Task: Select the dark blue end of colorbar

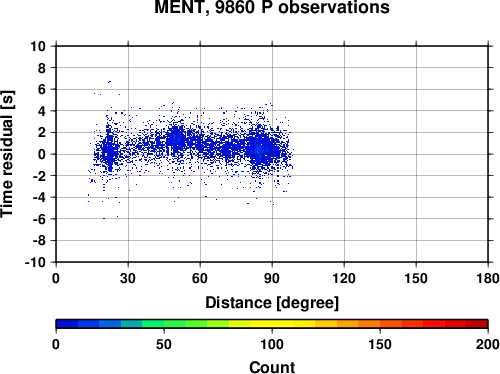Action: coord(67,324)
